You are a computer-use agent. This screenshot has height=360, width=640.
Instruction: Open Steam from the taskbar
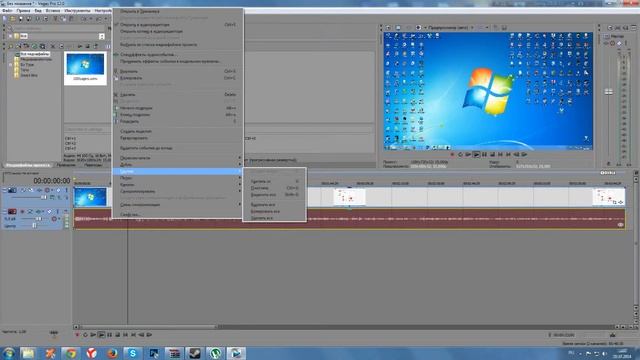coord(195,353)
